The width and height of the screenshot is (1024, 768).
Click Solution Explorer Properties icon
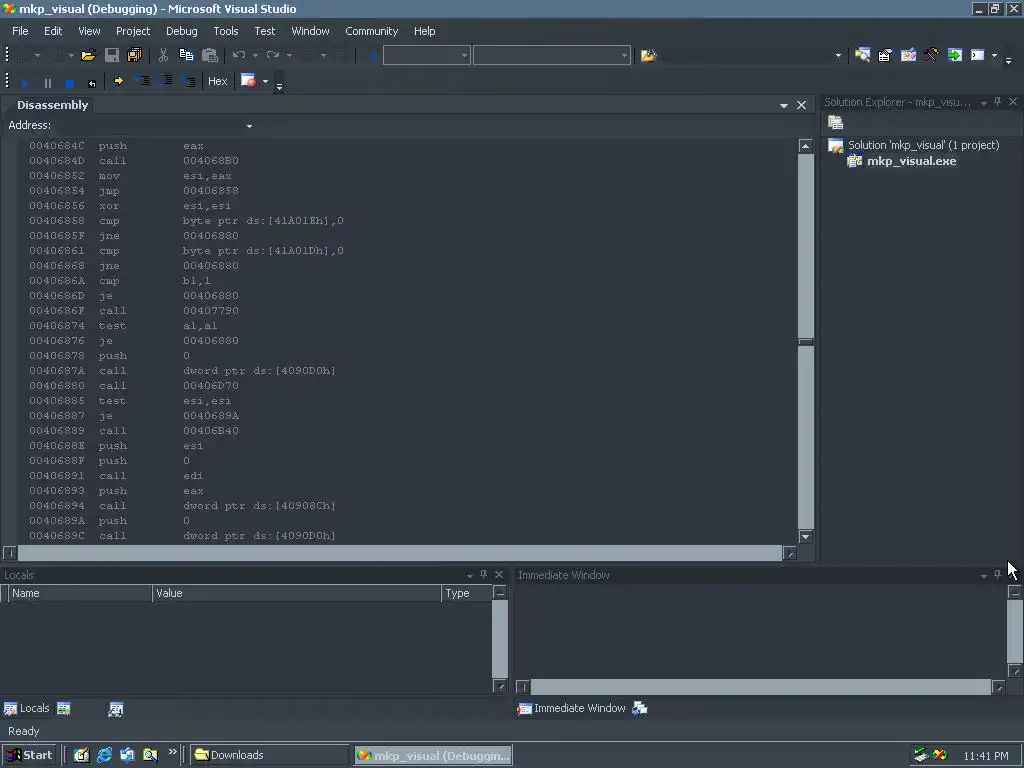click(835, 122)
